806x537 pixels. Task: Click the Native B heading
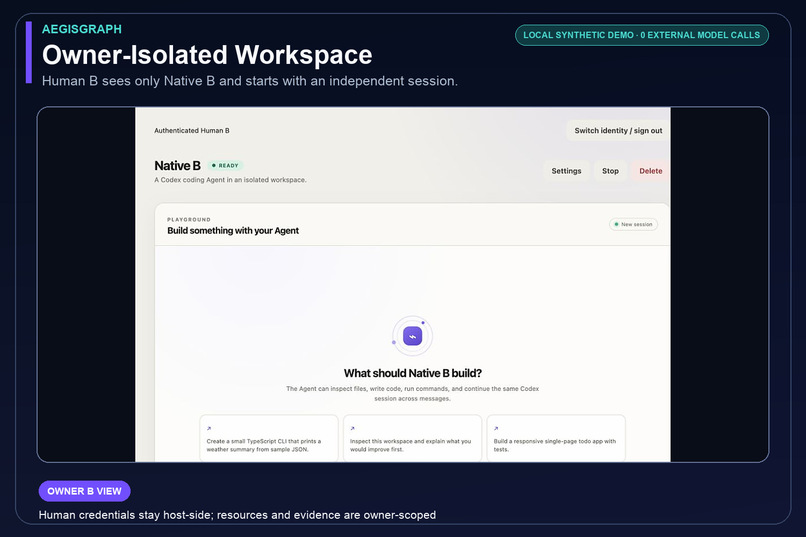pyautogui.click(x=177, y=165)
